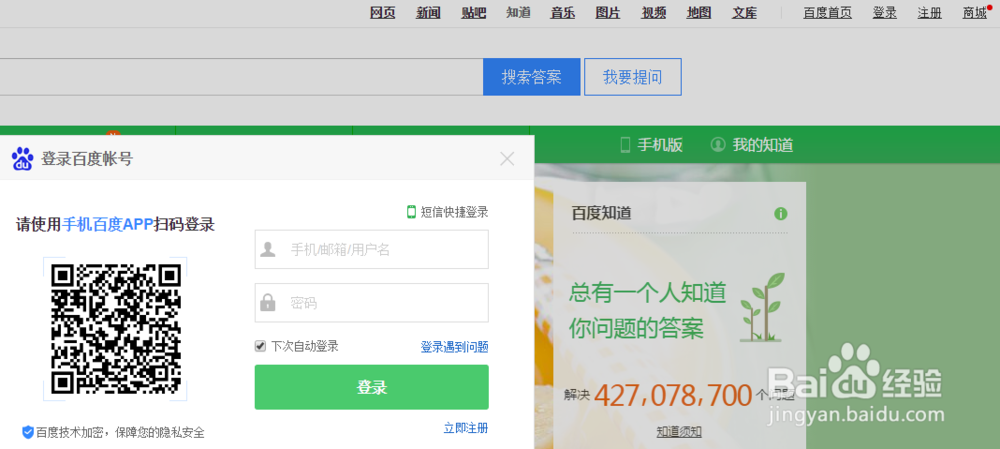Focus the main search input box
The height and width of the screenshot is (449, 1000).
tap(241, 77)
